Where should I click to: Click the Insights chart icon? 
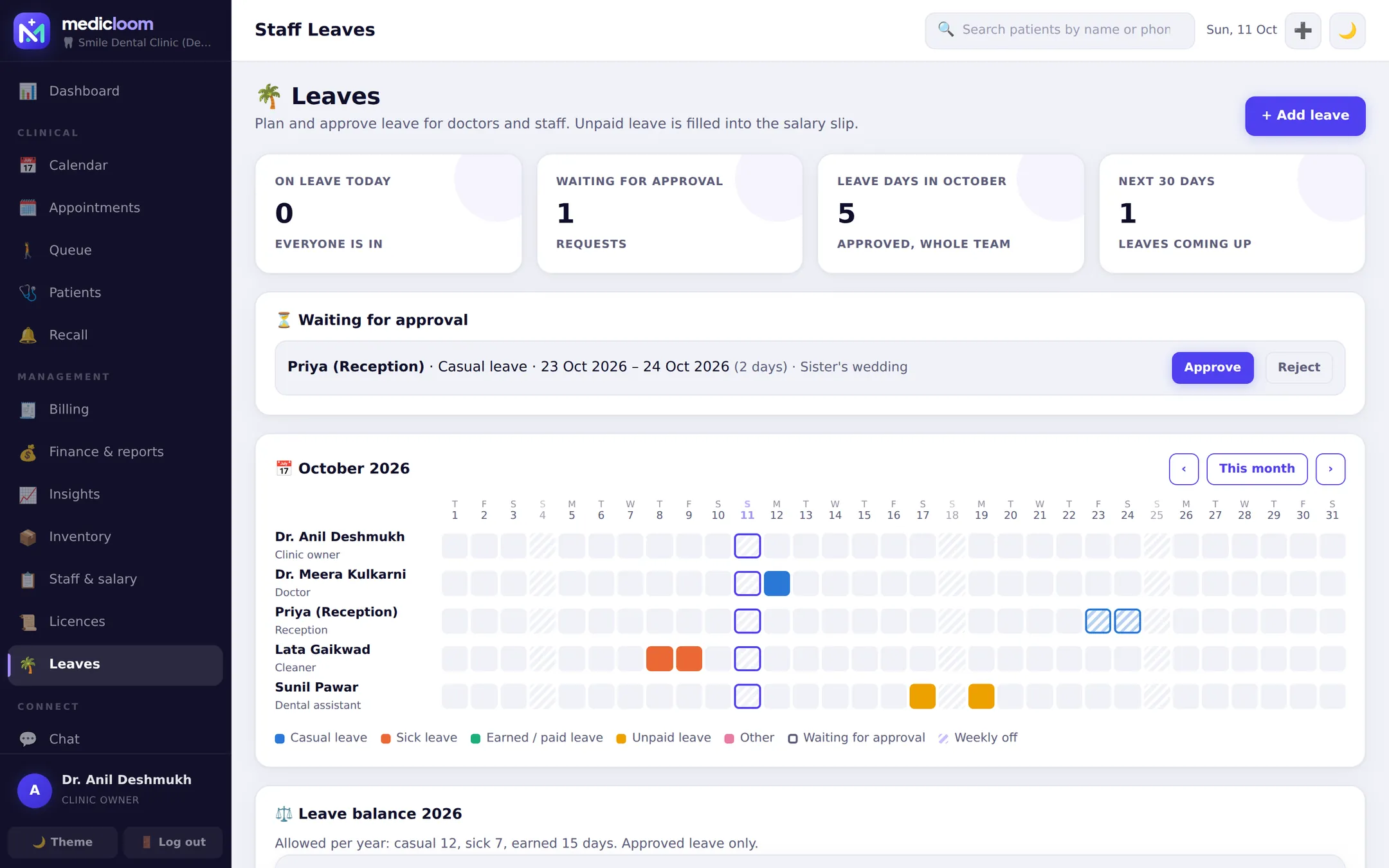(x=28, y=494)
